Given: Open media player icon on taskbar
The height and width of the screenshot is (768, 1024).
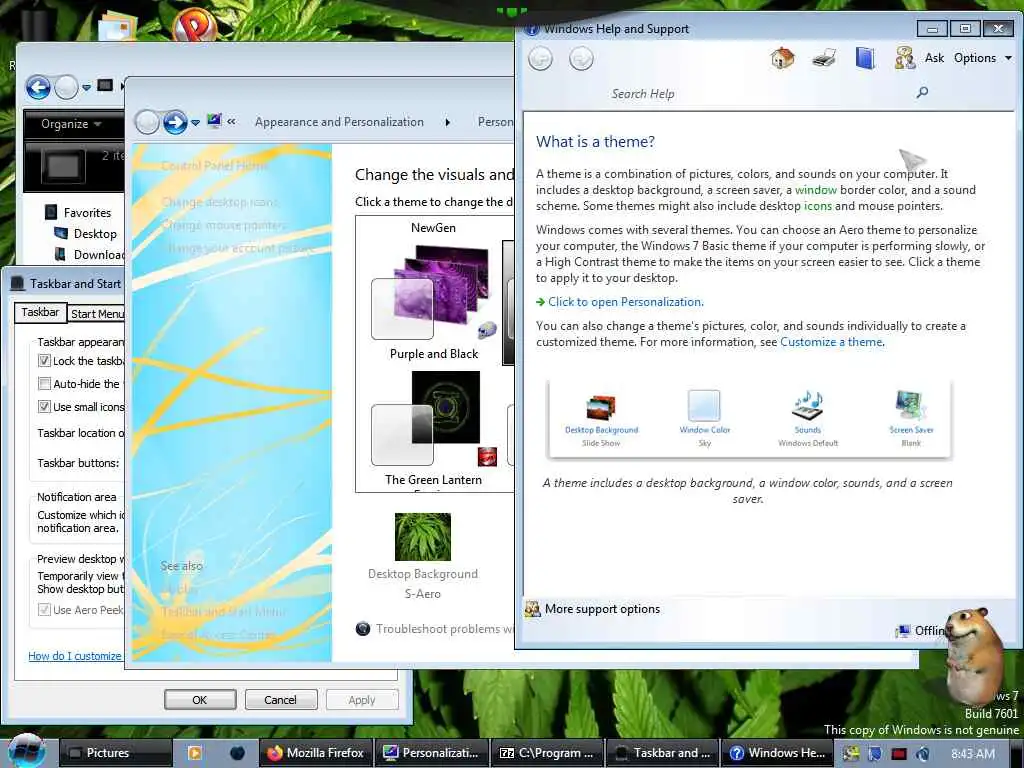Looking at the screenshot, I should click(194, 753).
